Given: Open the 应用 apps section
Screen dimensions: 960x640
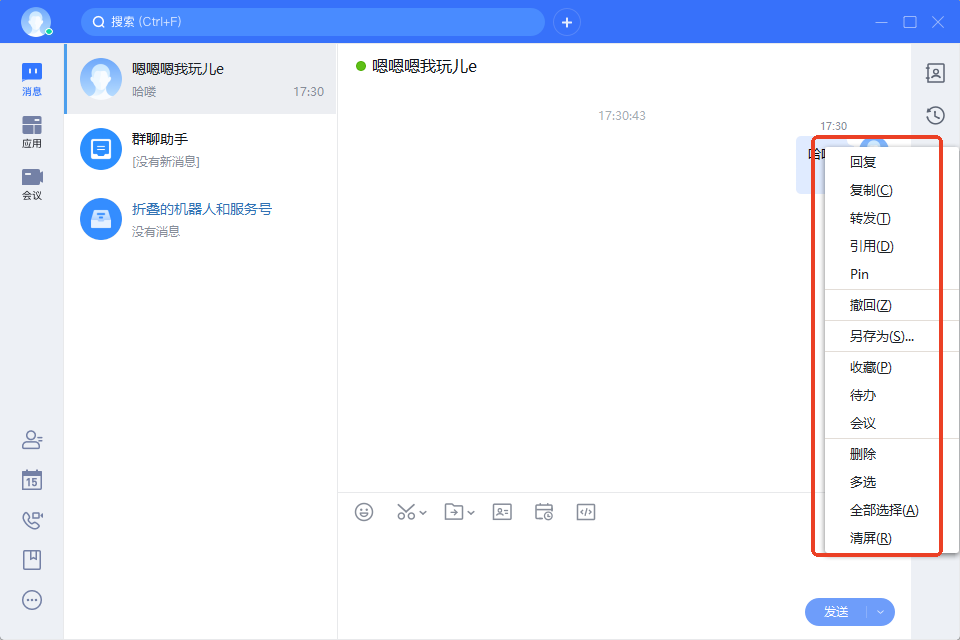Looking at the screenshot, I should pos(32,132).
